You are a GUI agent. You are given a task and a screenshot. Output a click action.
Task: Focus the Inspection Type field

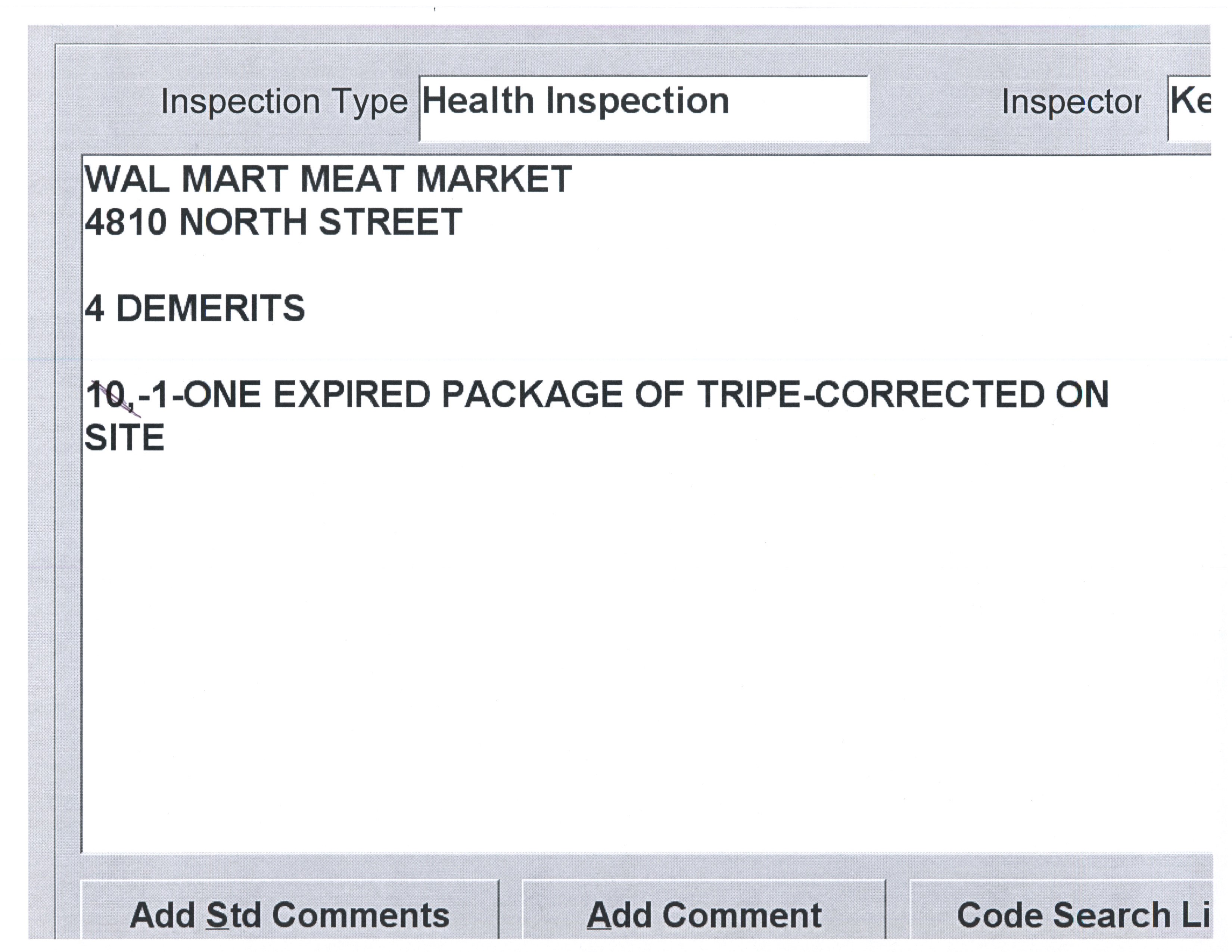643,108
